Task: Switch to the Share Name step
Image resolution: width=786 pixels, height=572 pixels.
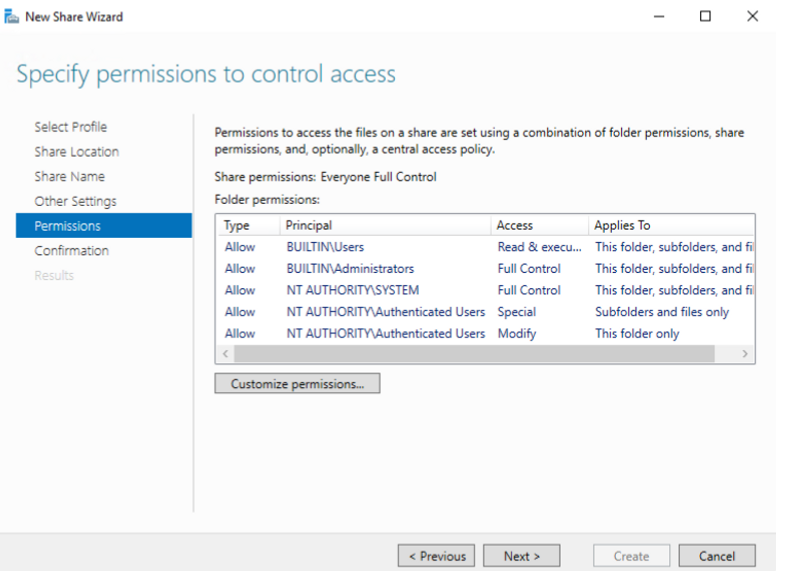Action: coord(69,177)
